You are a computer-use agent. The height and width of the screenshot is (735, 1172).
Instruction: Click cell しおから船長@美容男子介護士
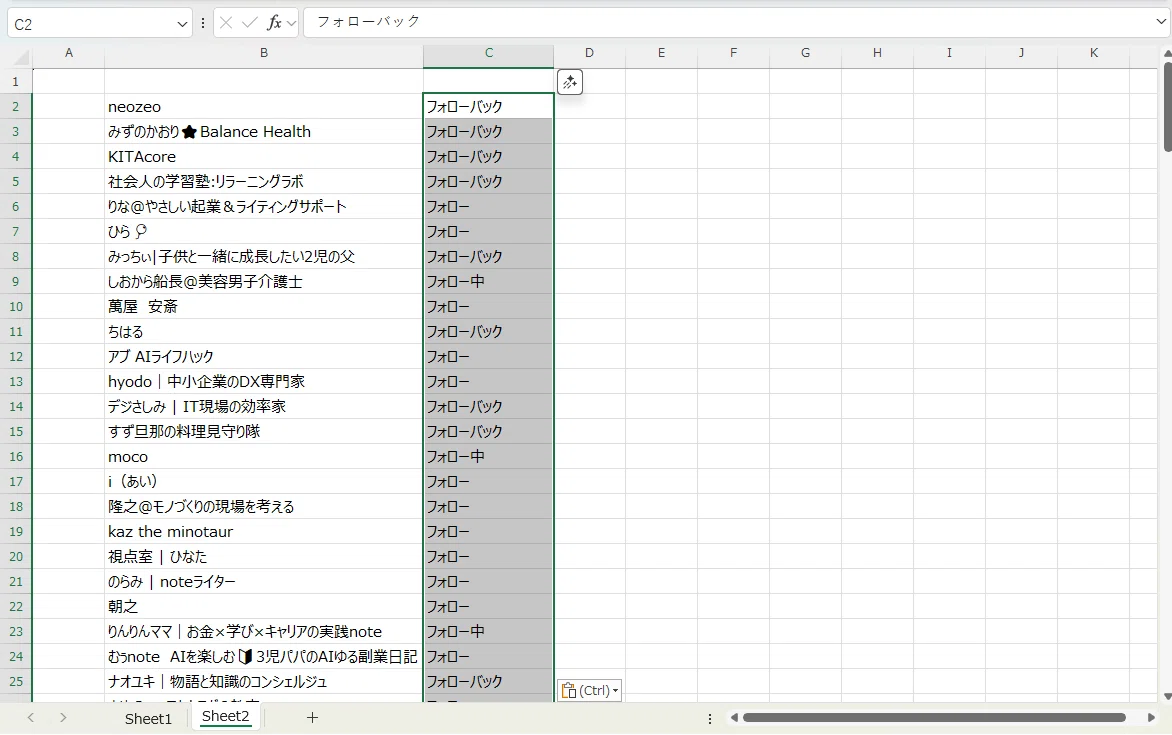coord(264,282)
